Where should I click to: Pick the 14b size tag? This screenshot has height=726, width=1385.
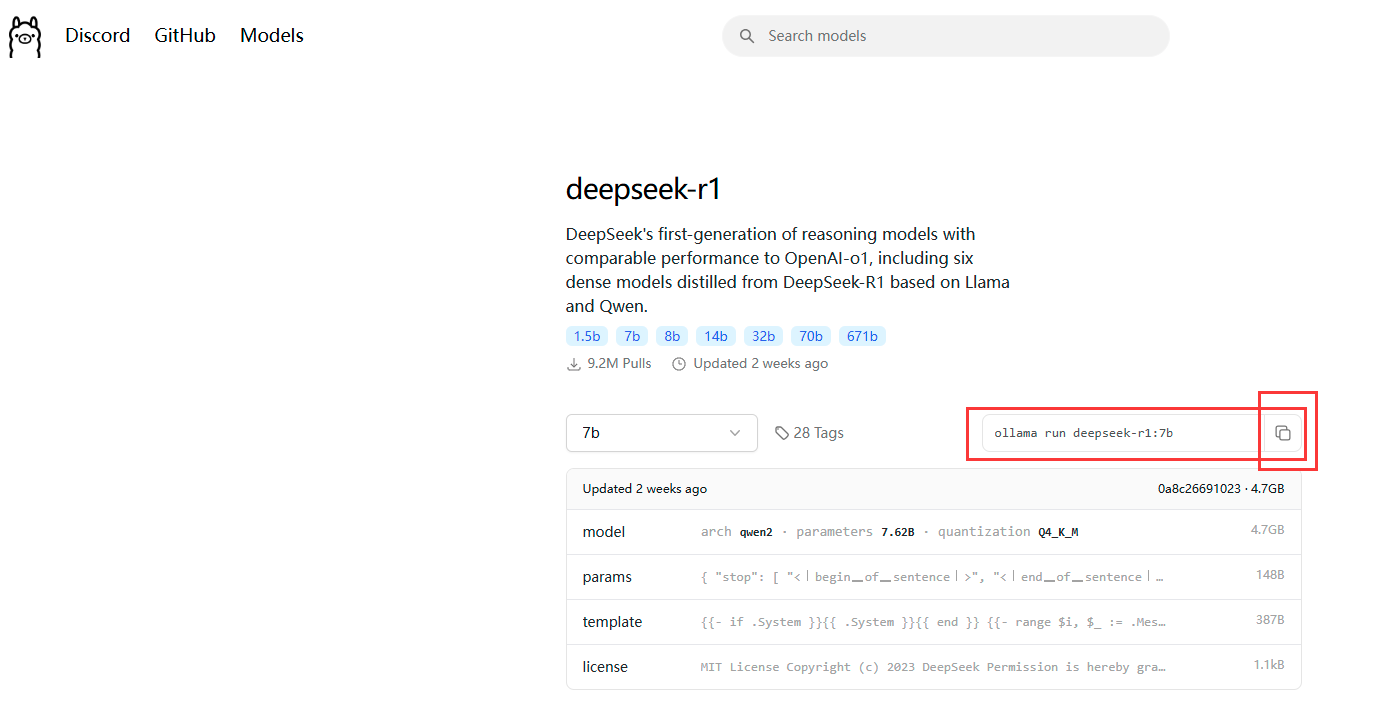coord(715,336)
